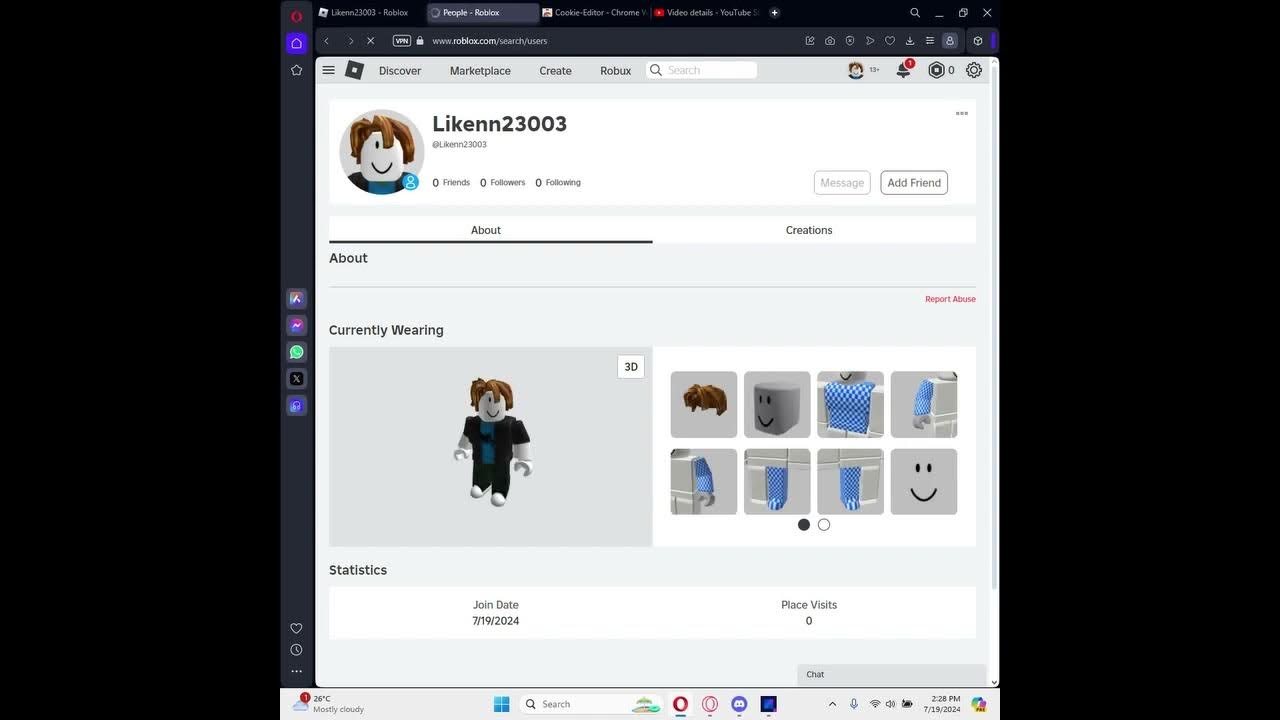The width and height of the screenshot is (1280, 720).
Task: Switch to People - Roblox tab
Action: 483,13
